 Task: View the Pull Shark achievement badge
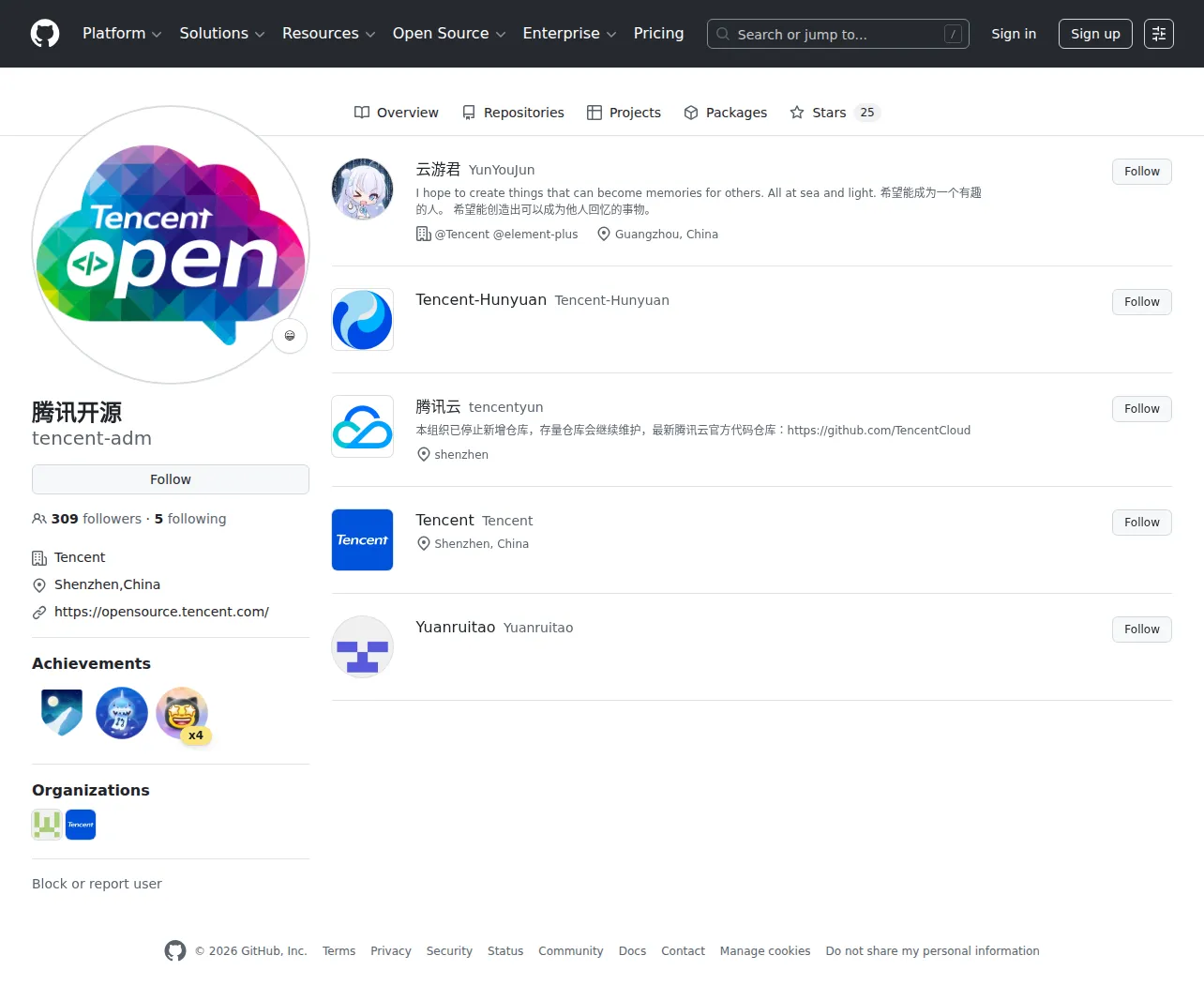(x=122, y=713)
